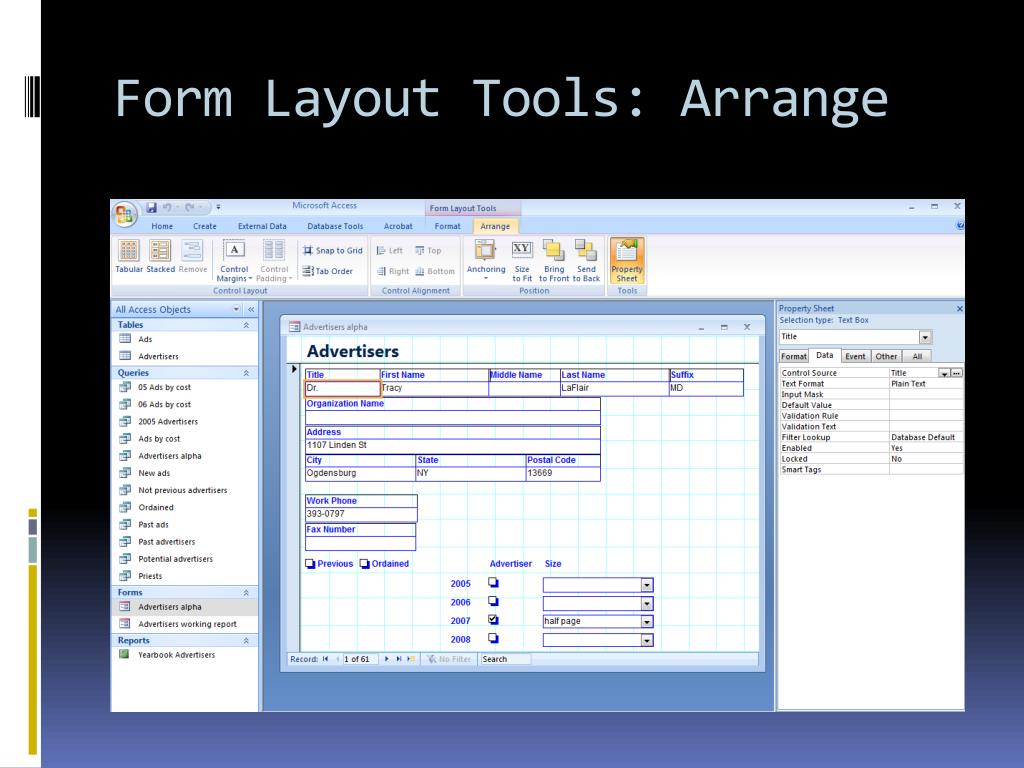
Task: Align controls to Bottom
Action: pos(435,272)
